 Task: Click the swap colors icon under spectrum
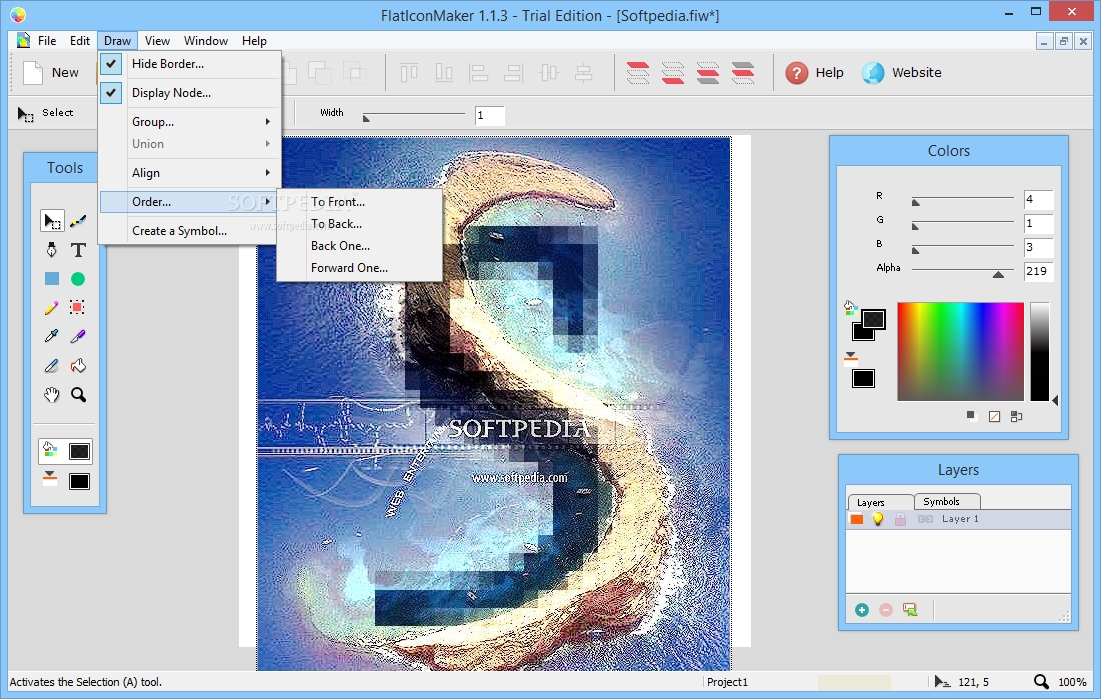coord(1016,417)
